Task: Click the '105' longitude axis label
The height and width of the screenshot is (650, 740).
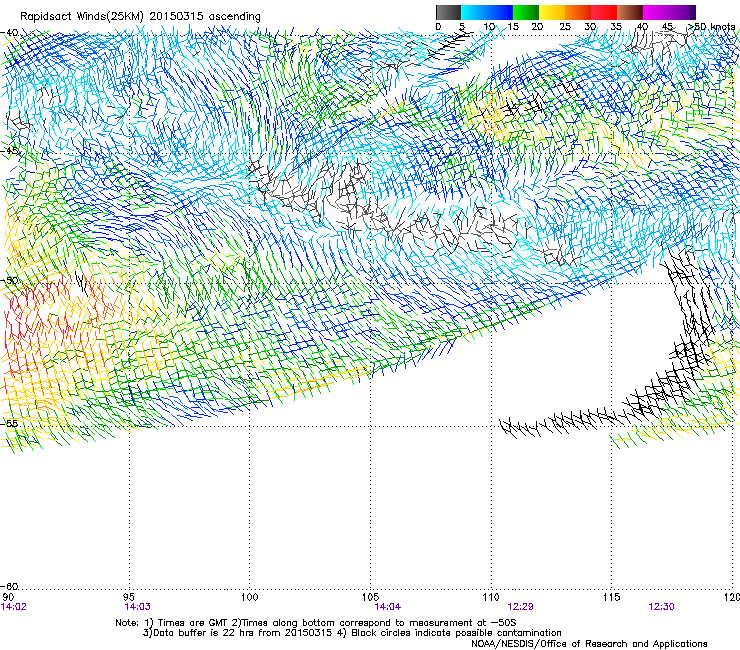Action: click(370, 597)
